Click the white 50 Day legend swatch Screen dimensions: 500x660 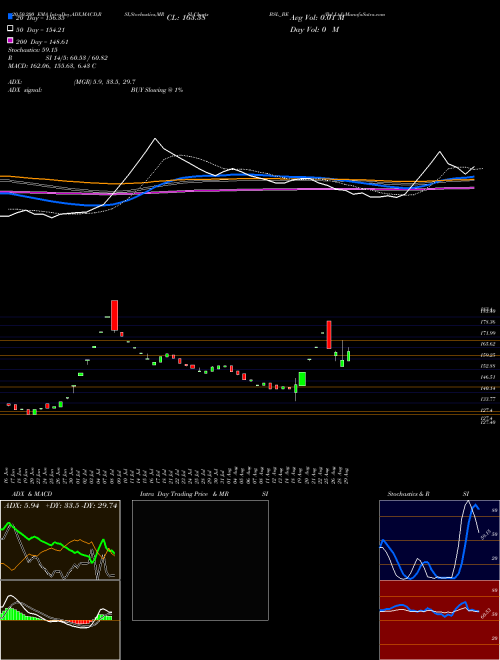pos(10,29)
